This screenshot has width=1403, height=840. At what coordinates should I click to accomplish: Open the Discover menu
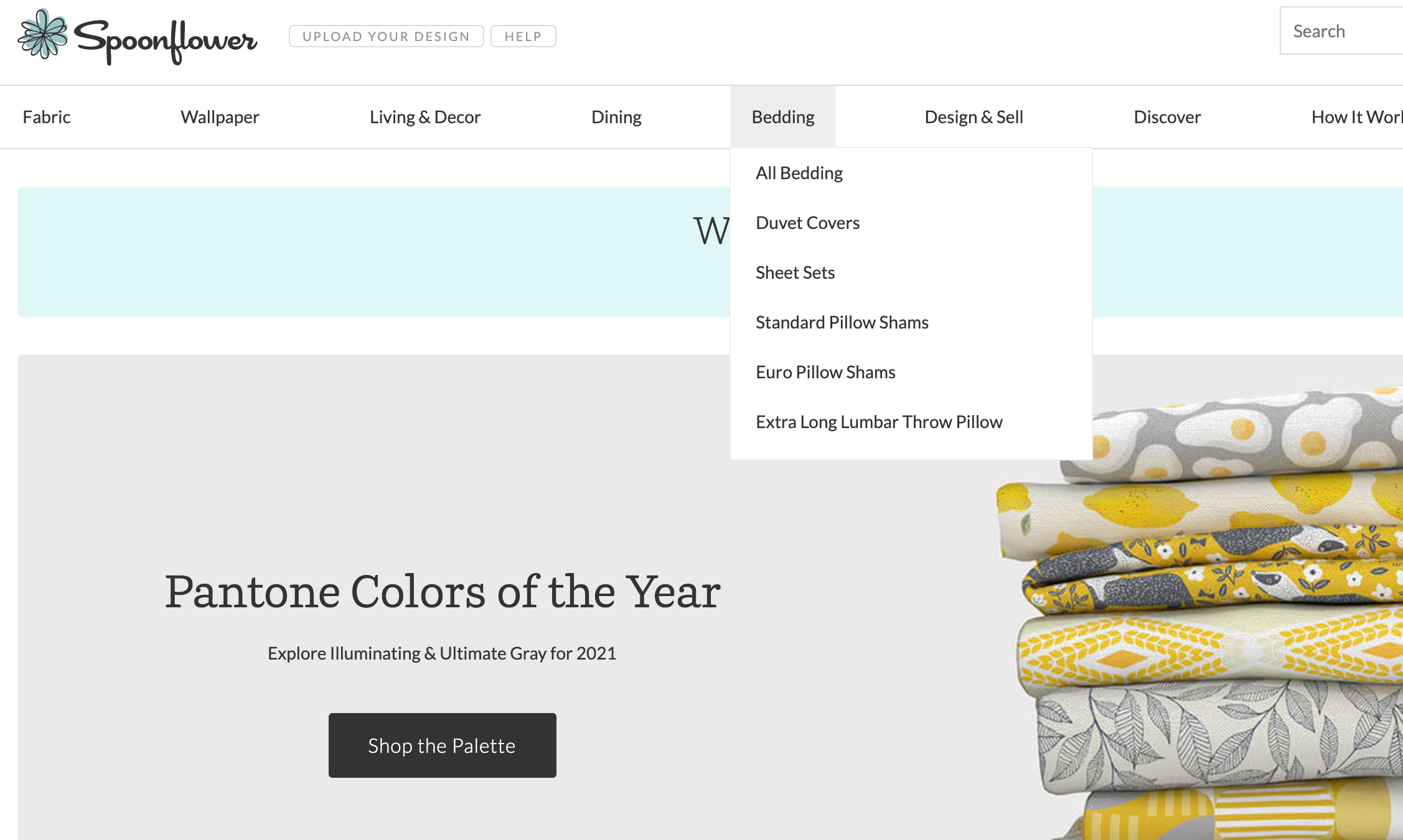pos(1167,117)
